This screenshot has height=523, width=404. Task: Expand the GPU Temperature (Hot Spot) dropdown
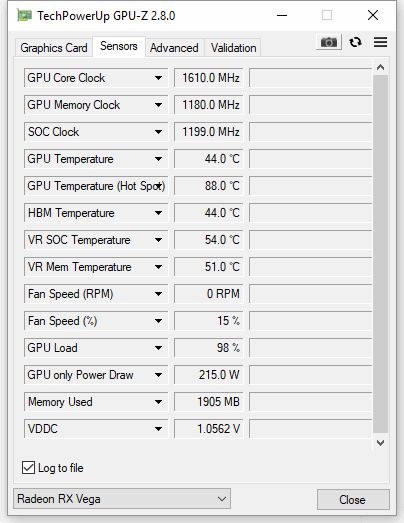pyautogui.click(x=159, y=186)
